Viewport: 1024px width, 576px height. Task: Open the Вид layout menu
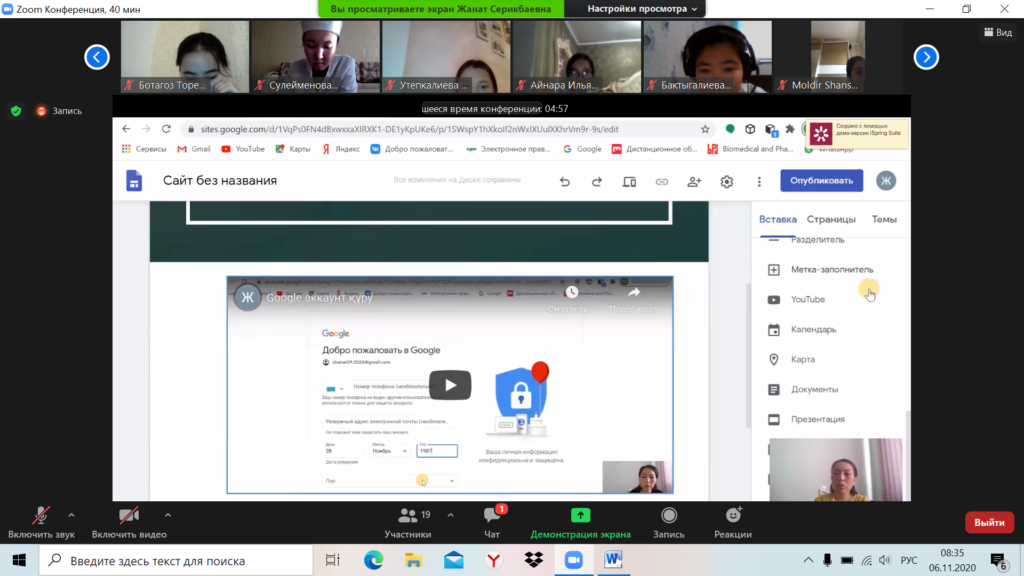(998, 32)
